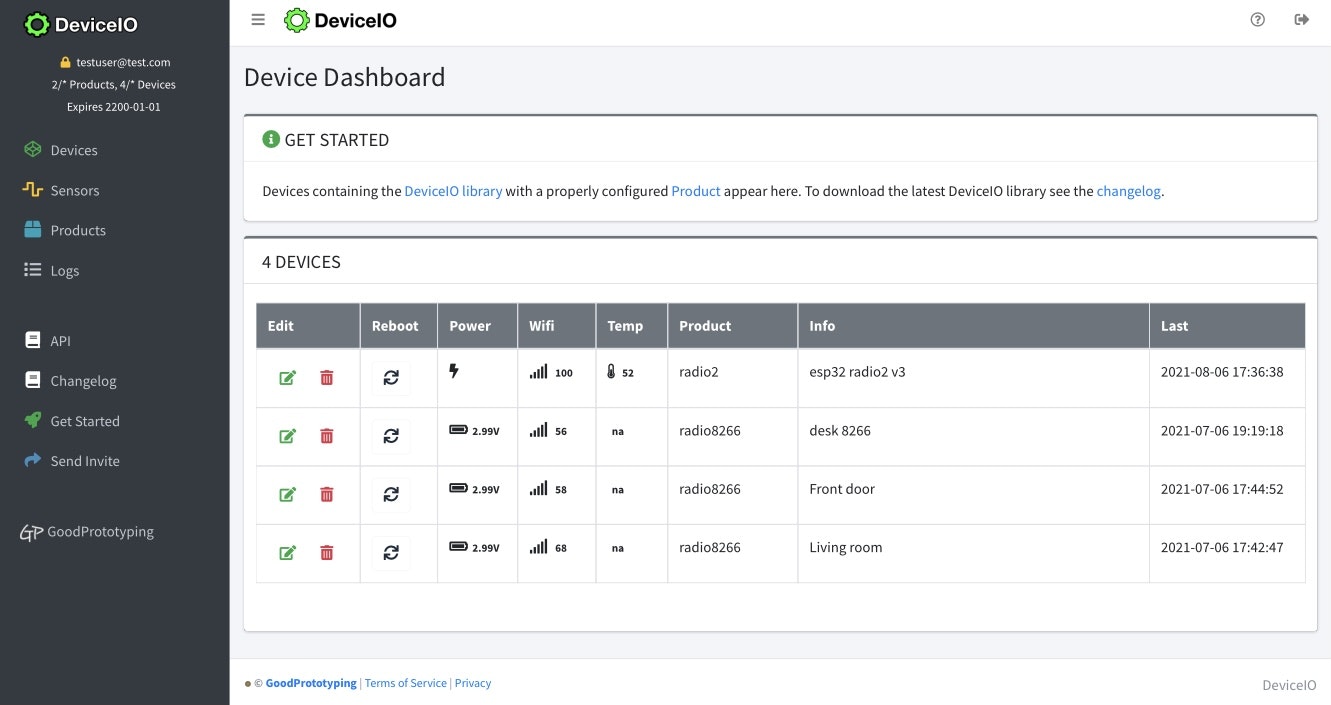Open the help question mark icon

1257,19
